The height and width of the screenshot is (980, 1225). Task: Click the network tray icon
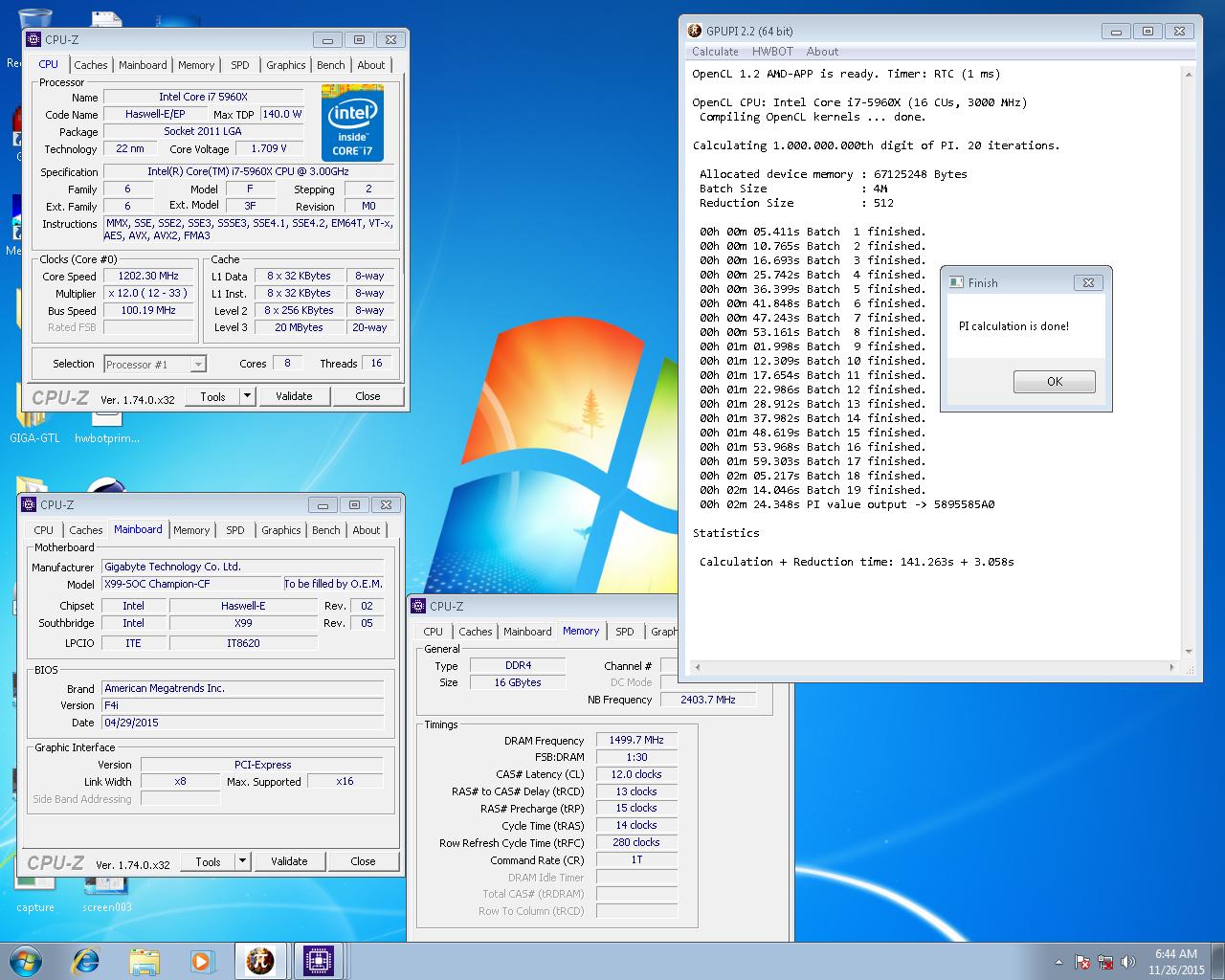1105,963
